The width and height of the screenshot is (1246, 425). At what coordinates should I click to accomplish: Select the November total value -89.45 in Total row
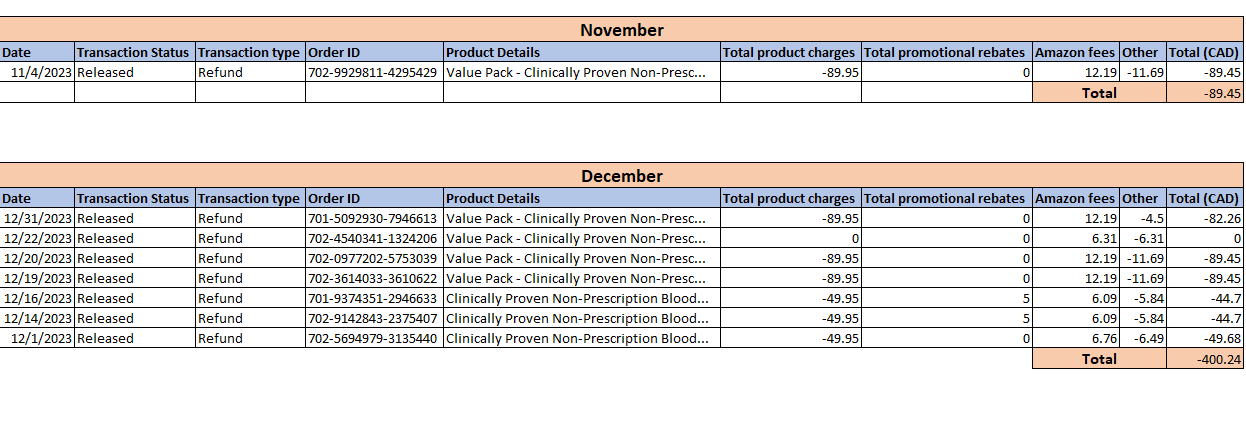click(1204, 93)
